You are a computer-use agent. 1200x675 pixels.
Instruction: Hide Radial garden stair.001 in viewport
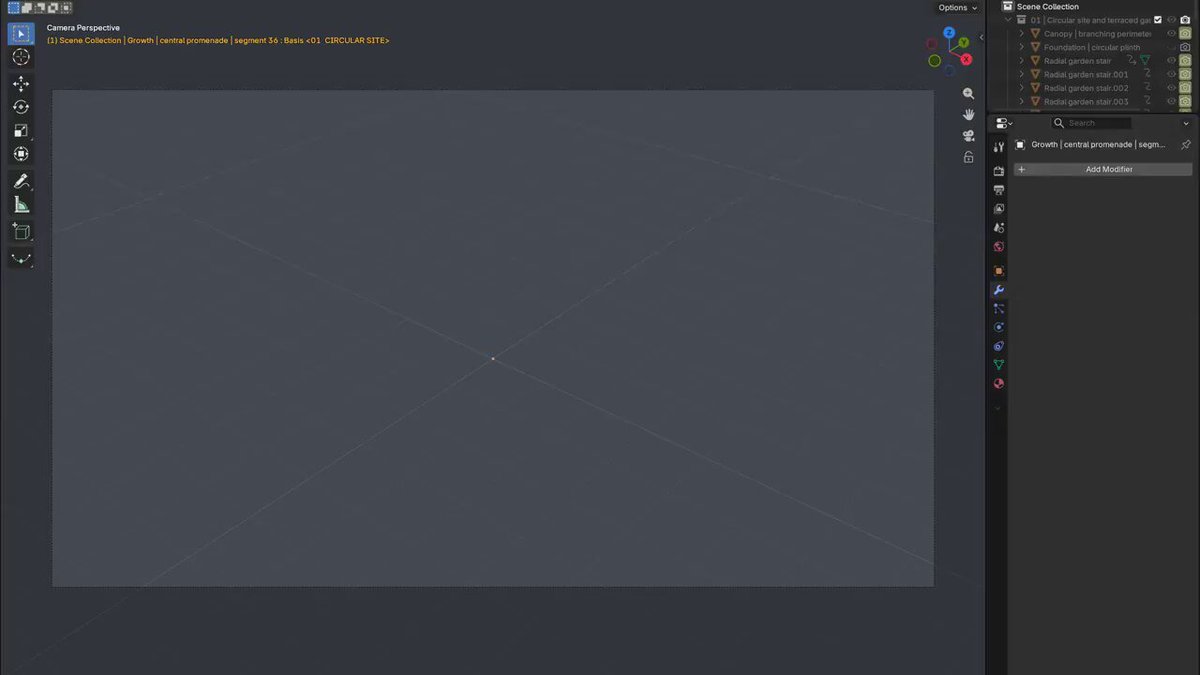pyautogui.click(x=1172, y=74)
